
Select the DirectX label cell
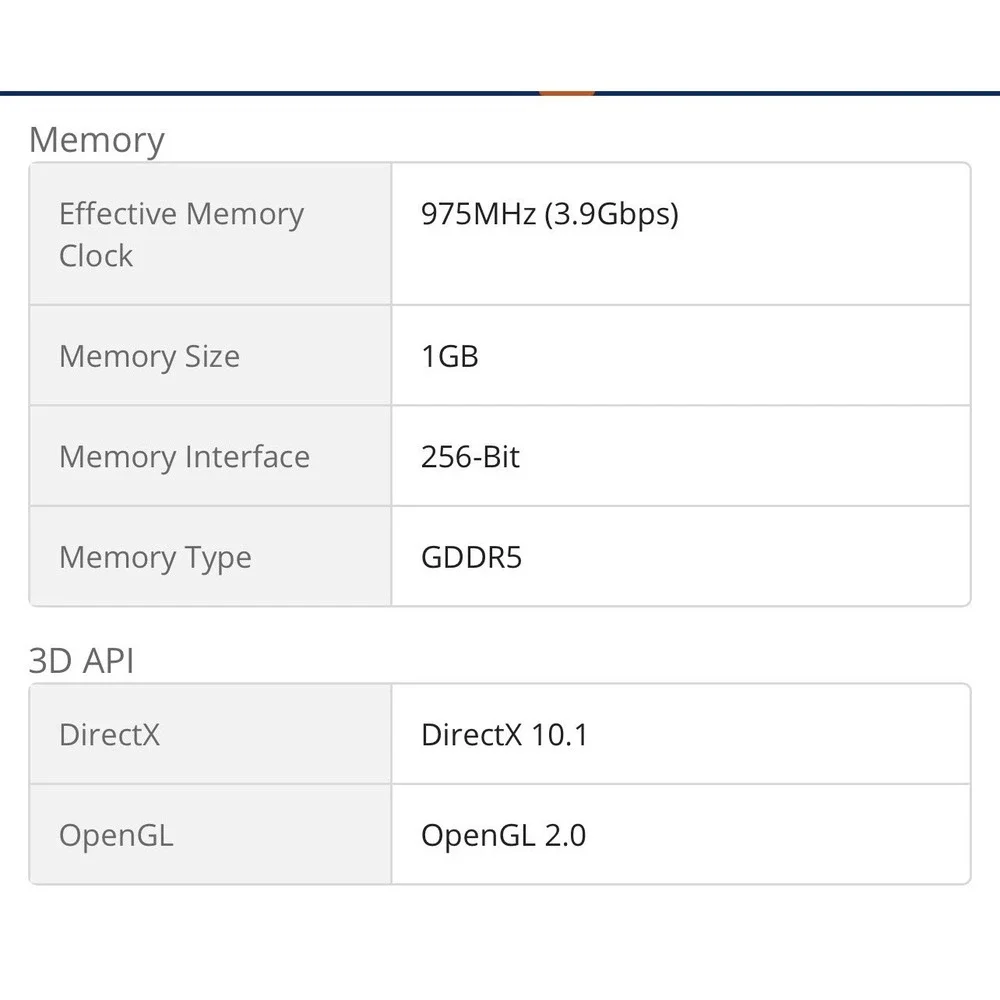pyautogui.click(x=210, y=734)
